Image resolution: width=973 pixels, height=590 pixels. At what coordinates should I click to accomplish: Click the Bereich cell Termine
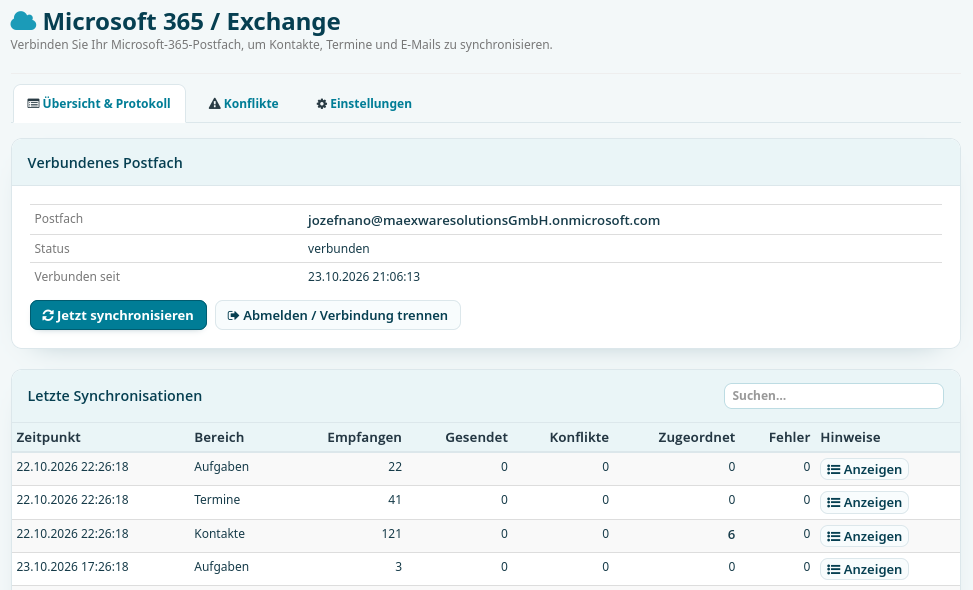tap(217, 499)
